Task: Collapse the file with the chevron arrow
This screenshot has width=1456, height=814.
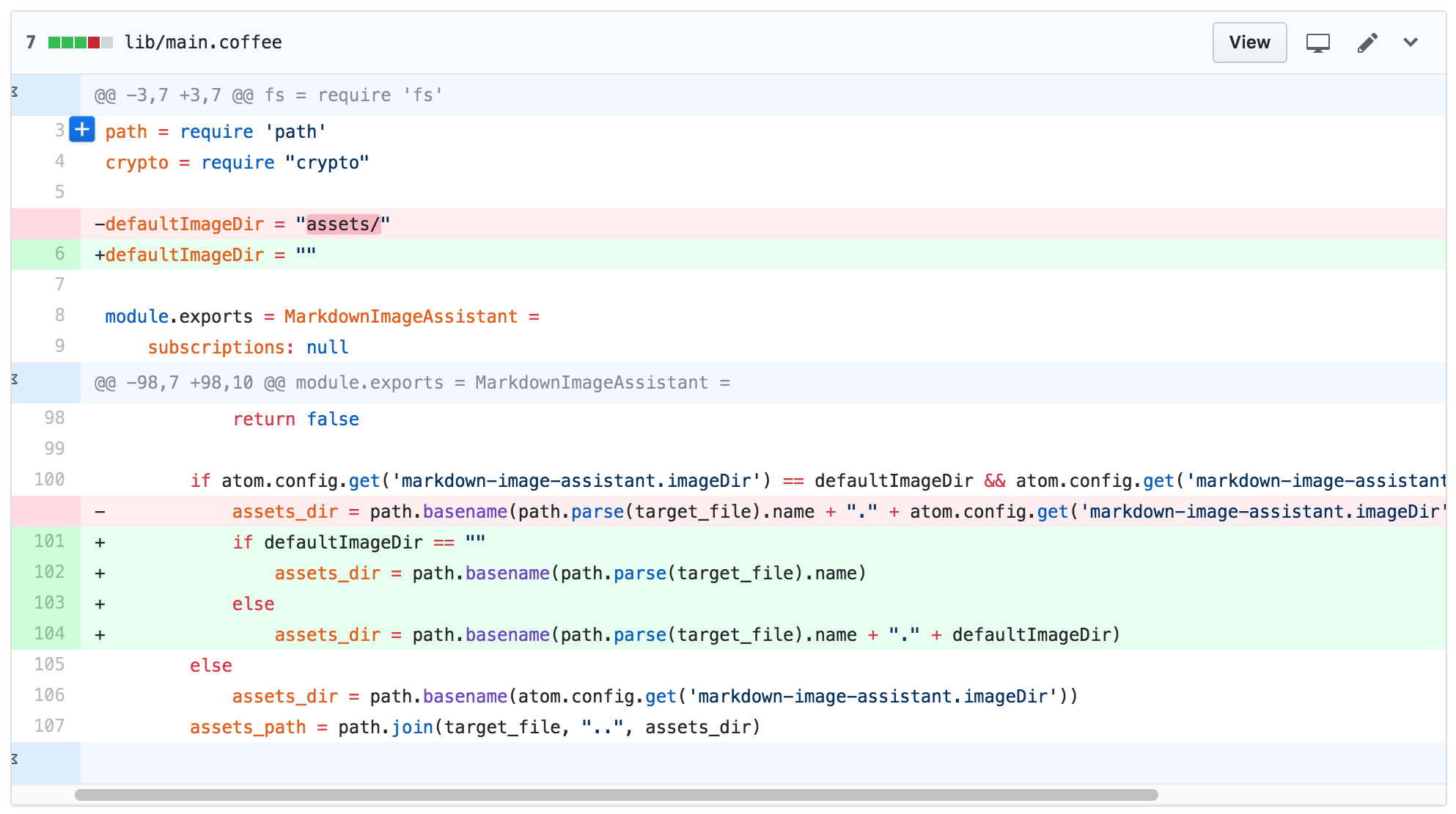Action: tap(1411, 43)
